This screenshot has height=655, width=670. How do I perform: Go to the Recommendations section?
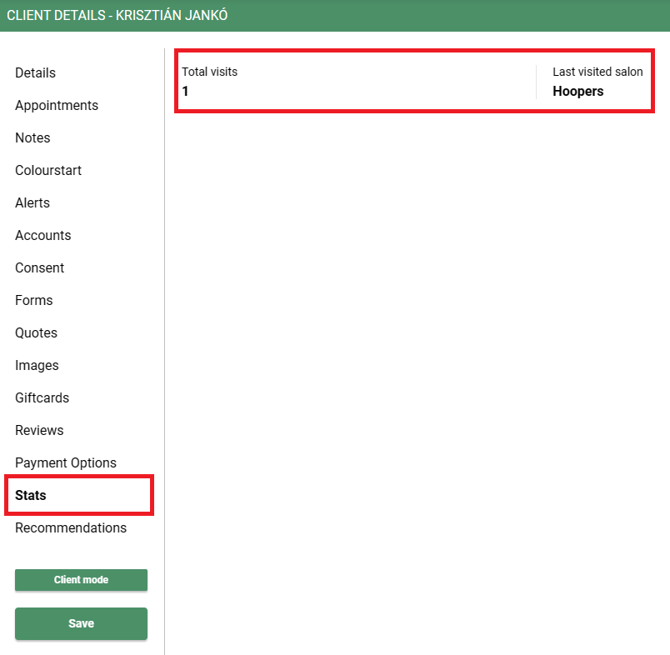pos(71,528)
